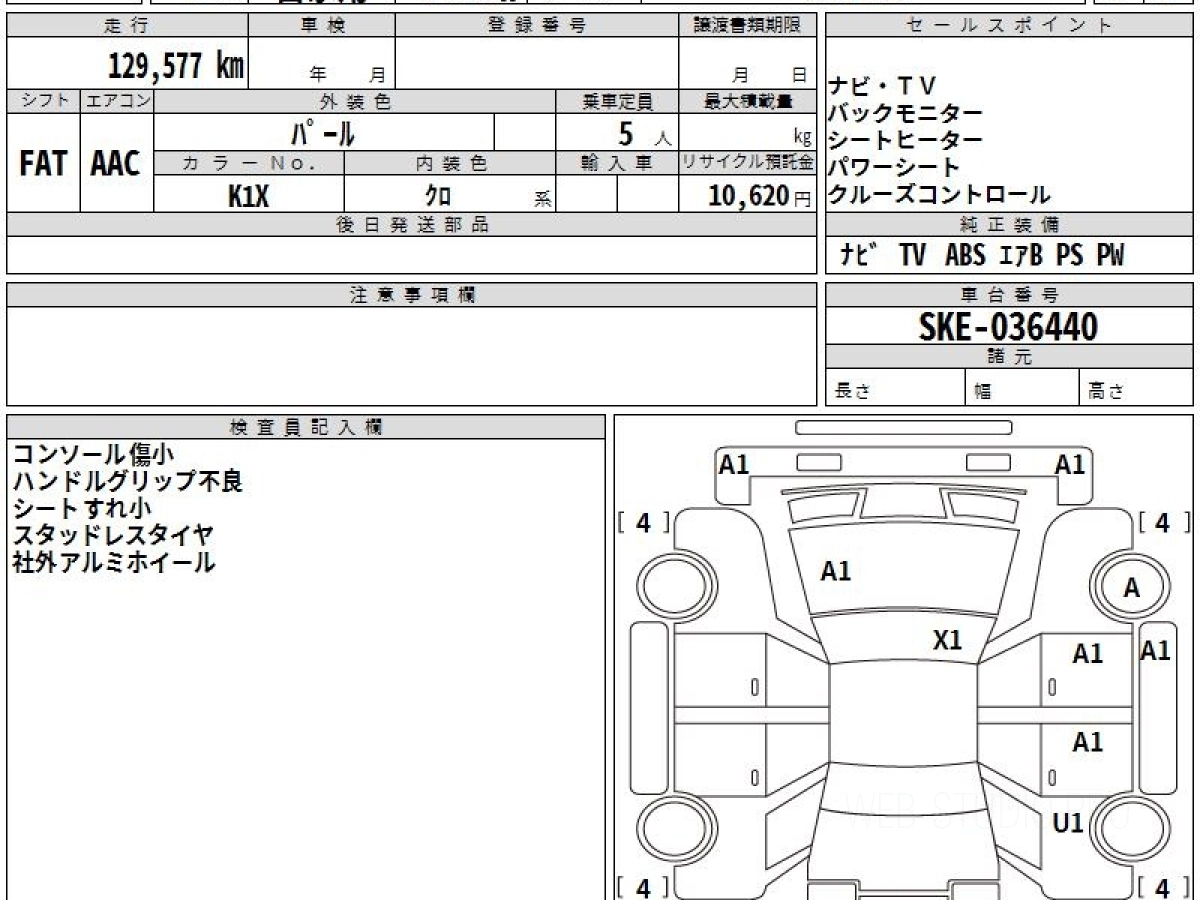The image size is (1200, 900).
Task: Click the 諸元 header
Action: 1010,357
